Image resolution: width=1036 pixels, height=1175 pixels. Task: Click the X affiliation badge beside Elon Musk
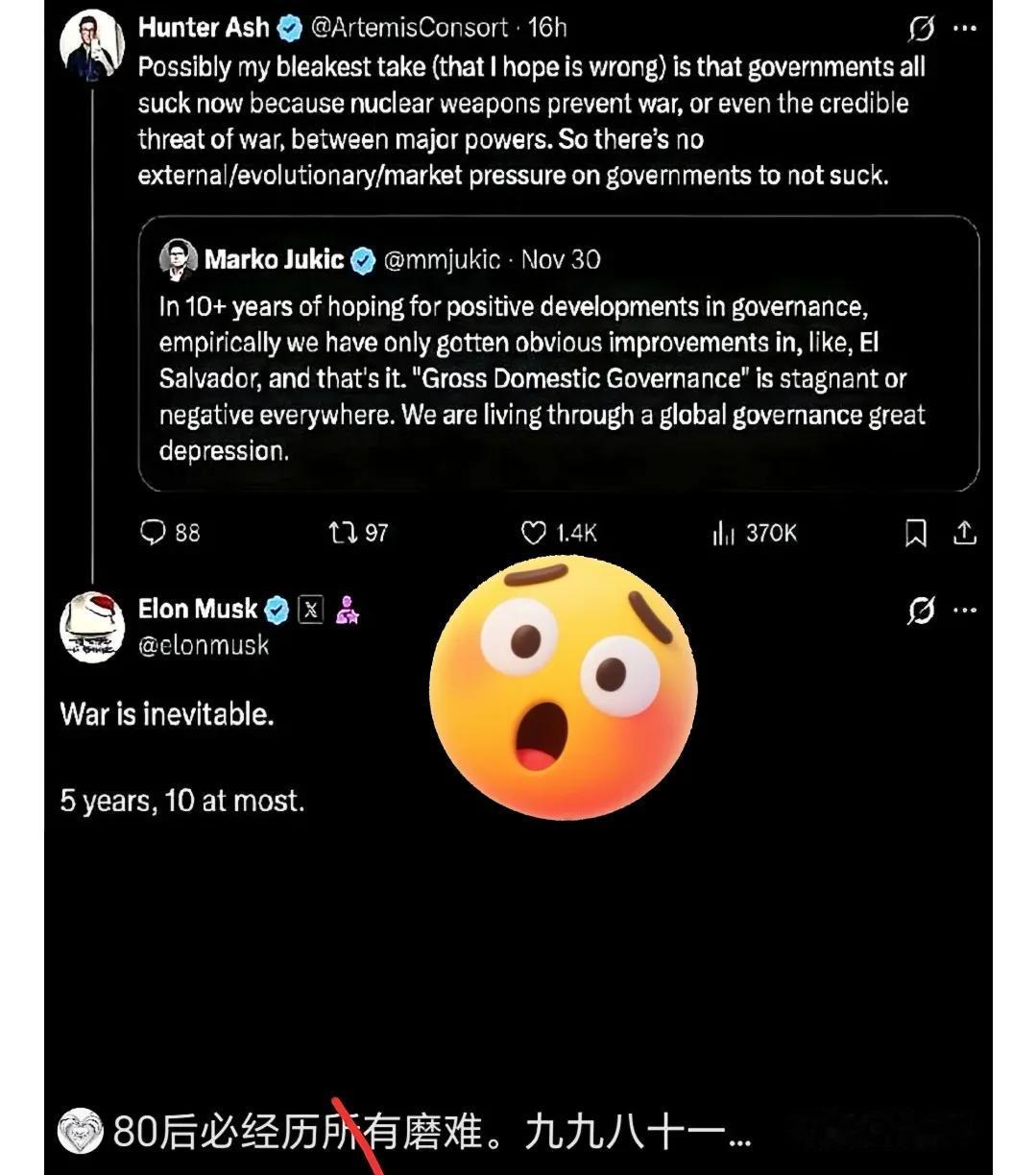[x=311, y=610]
